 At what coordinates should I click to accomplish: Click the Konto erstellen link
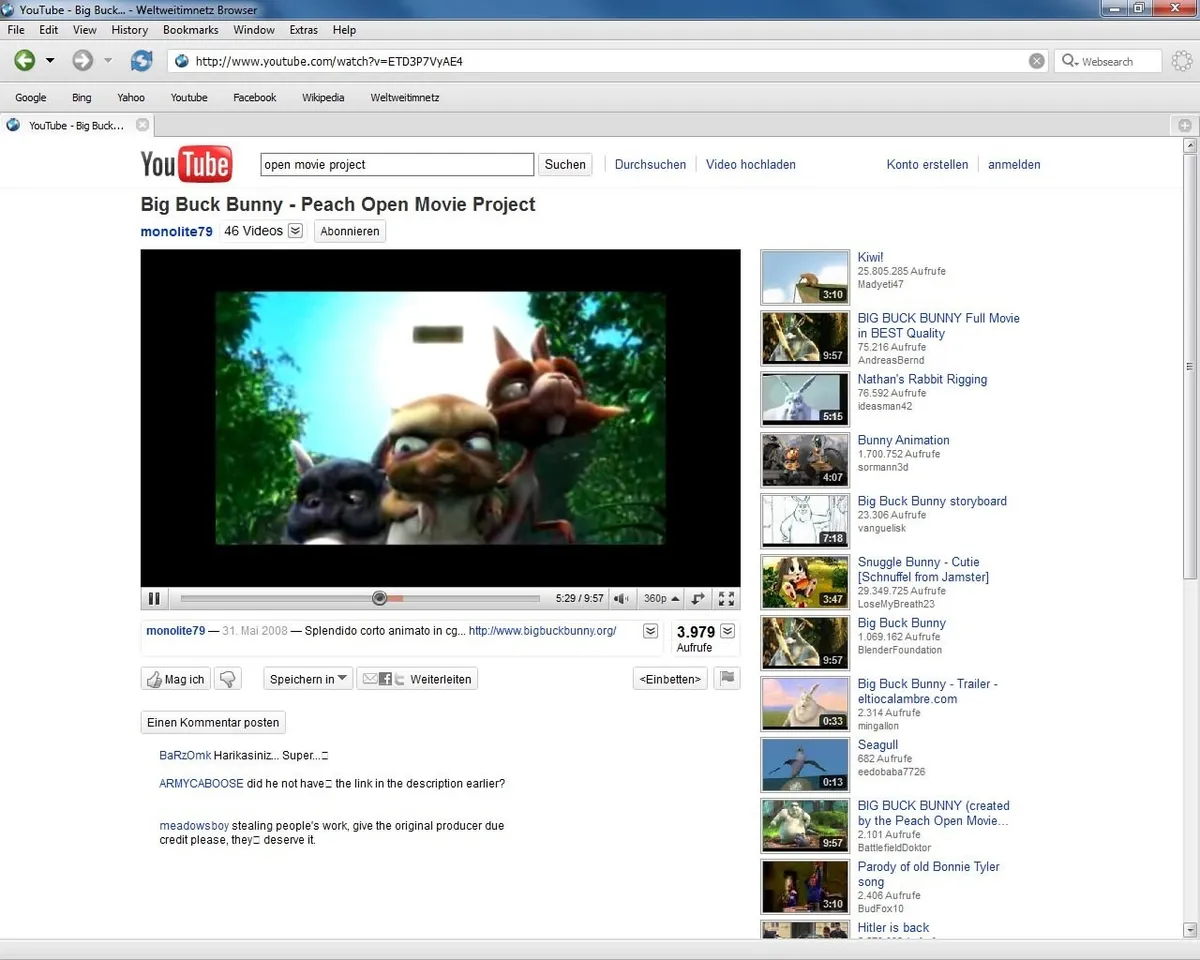(926, 164)
